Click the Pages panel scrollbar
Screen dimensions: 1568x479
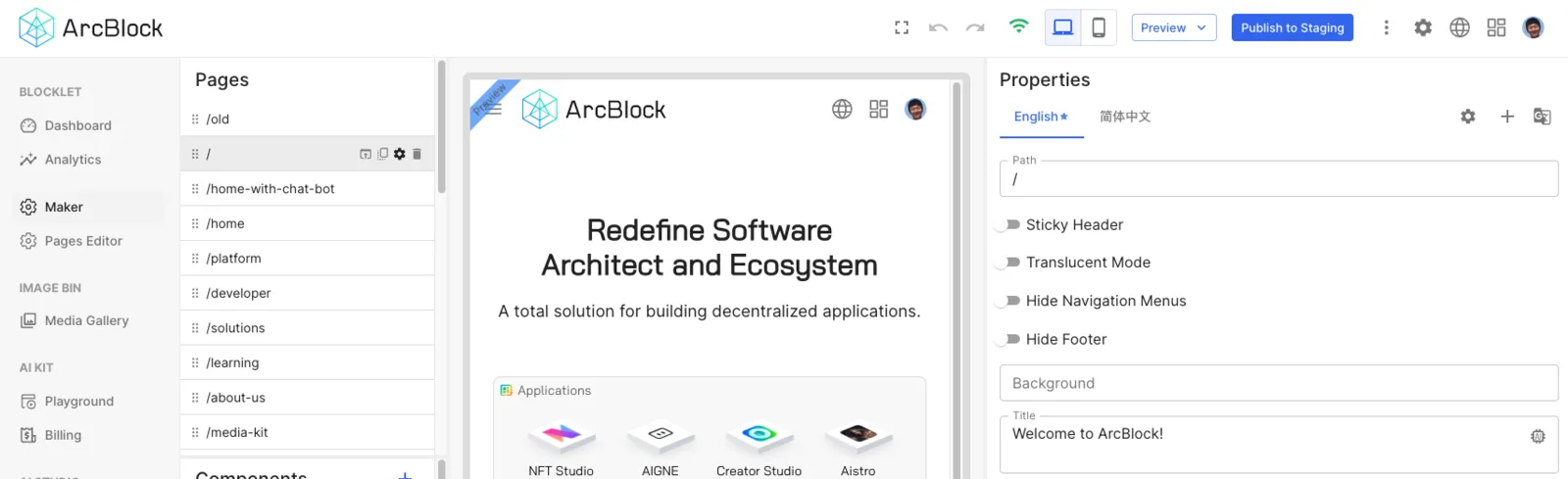[441, 127]
